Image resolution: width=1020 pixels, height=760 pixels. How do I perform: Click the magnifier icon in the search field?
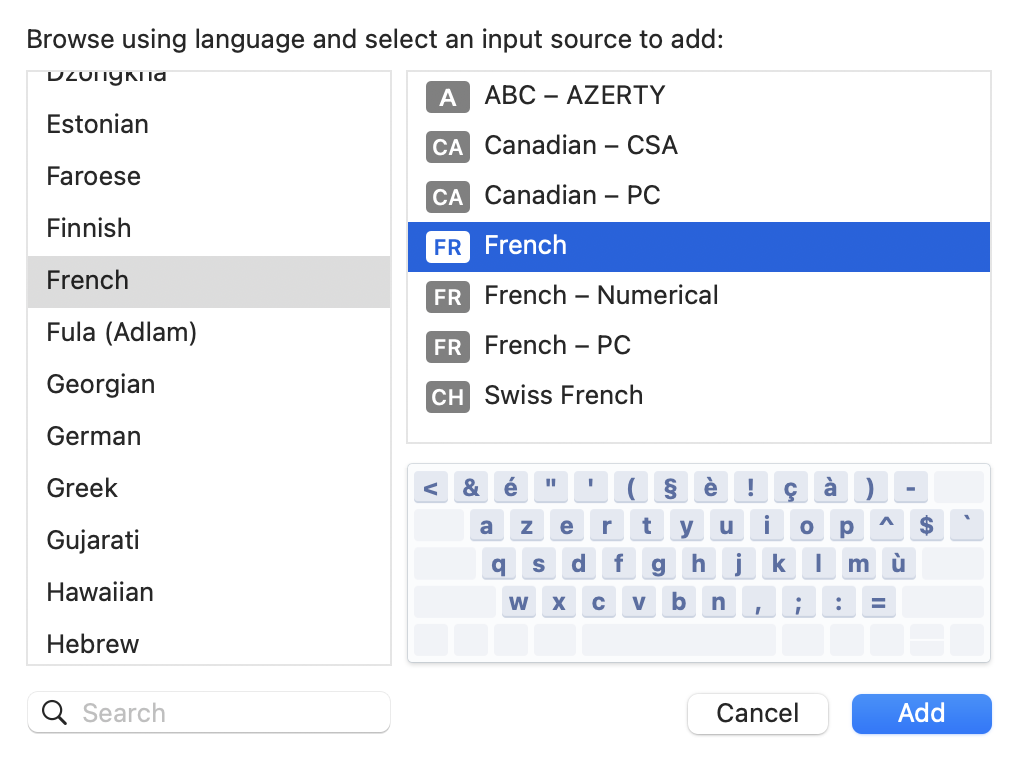54,712
